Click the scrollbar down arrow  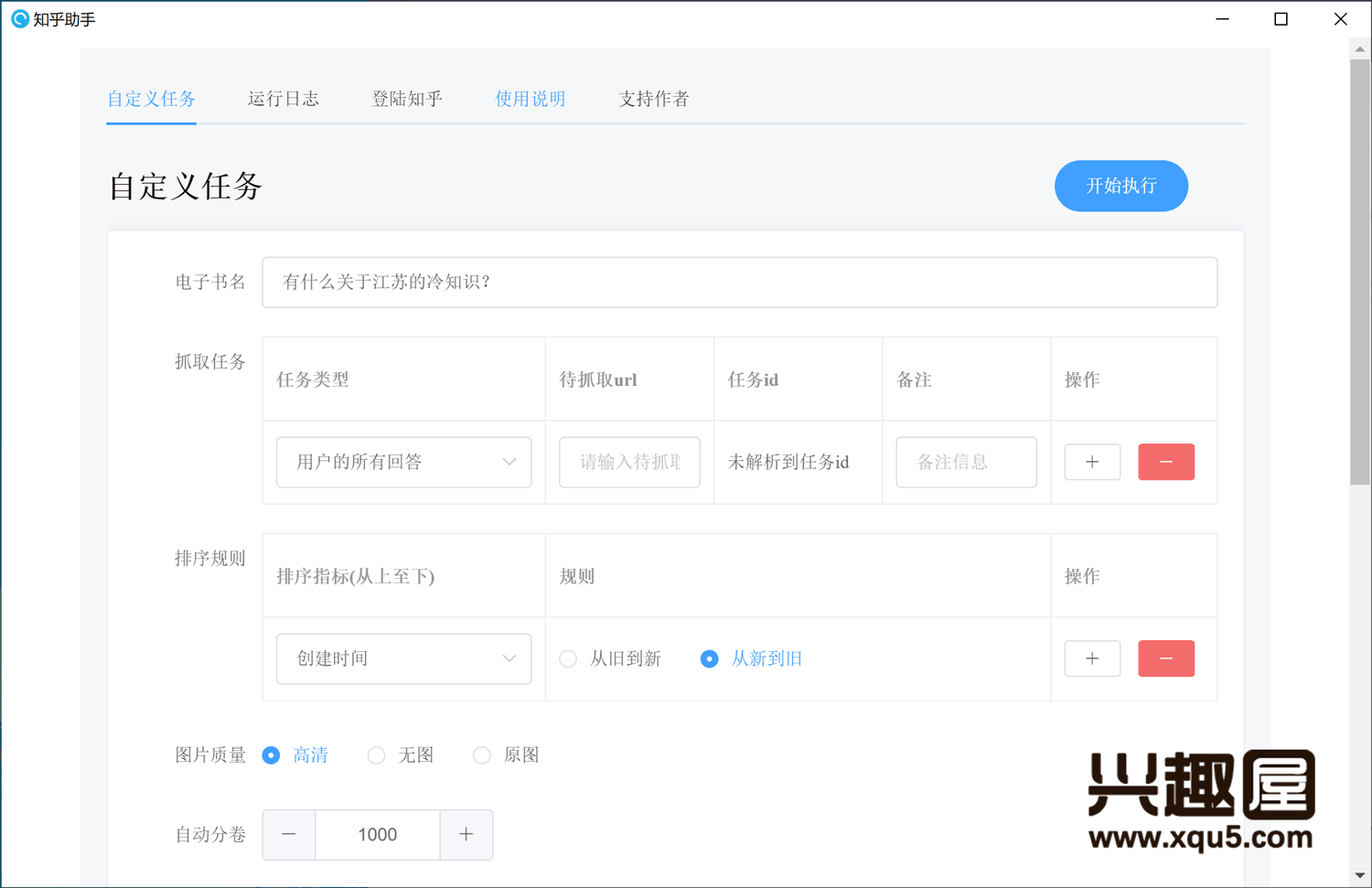coord(1360,876)
